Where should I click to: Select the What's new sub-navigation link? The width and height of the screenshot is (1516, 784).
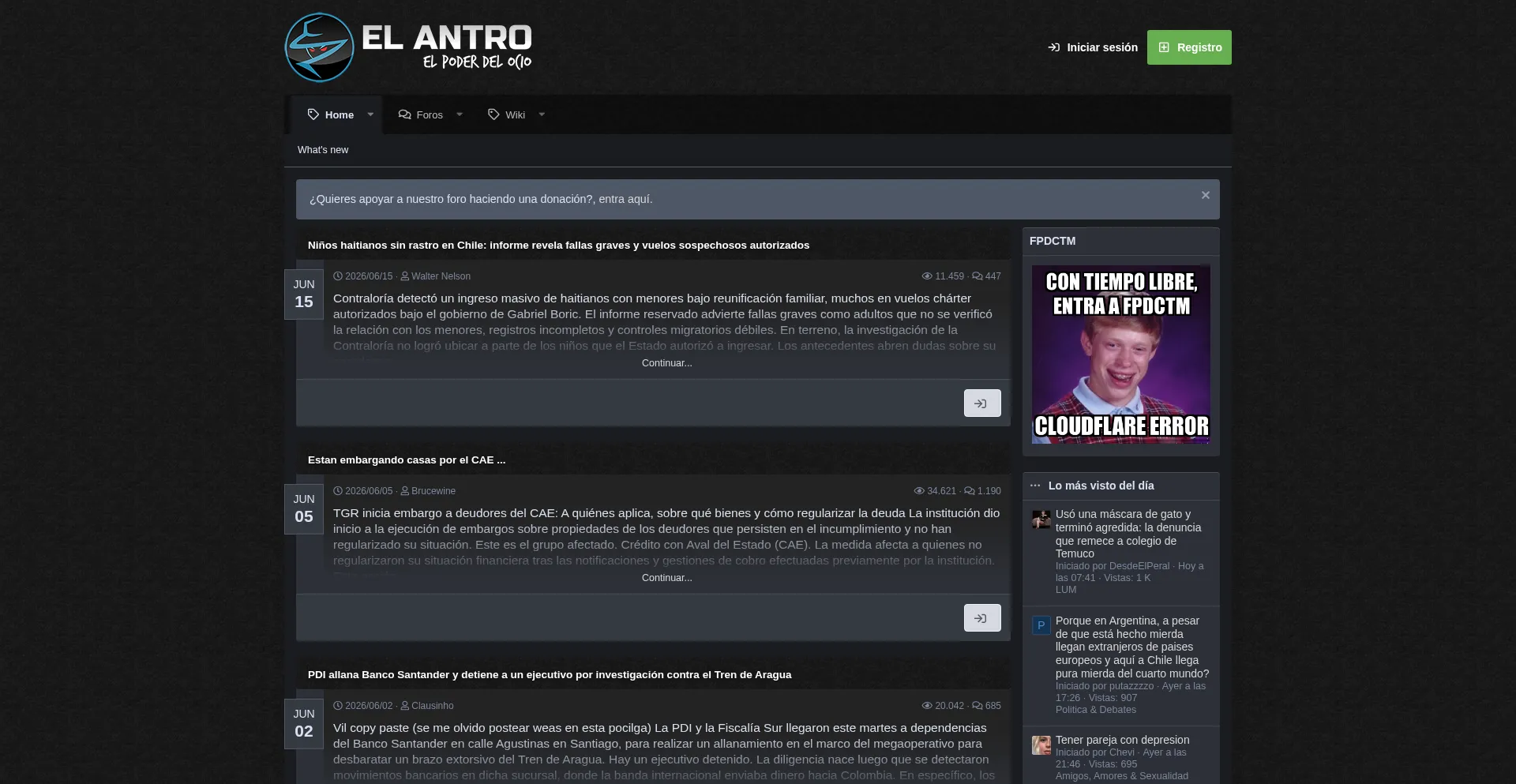pyautogui.click(x=323, y=150)
